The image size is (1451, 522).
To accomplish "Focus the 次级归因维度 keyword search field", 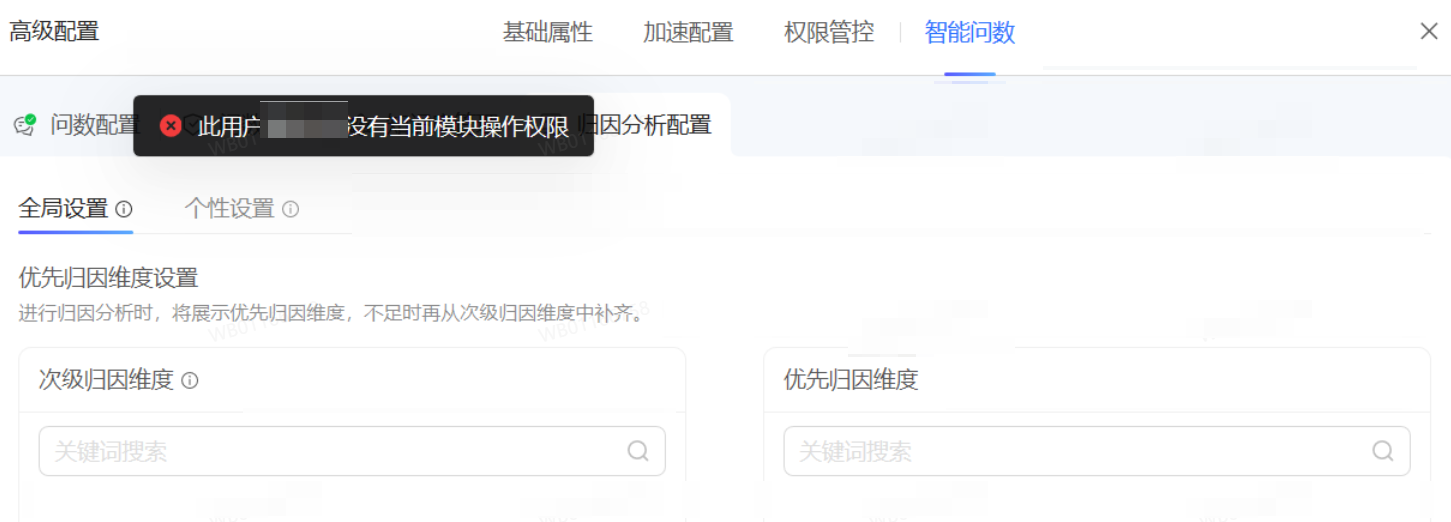I will [x=330, y=451].
